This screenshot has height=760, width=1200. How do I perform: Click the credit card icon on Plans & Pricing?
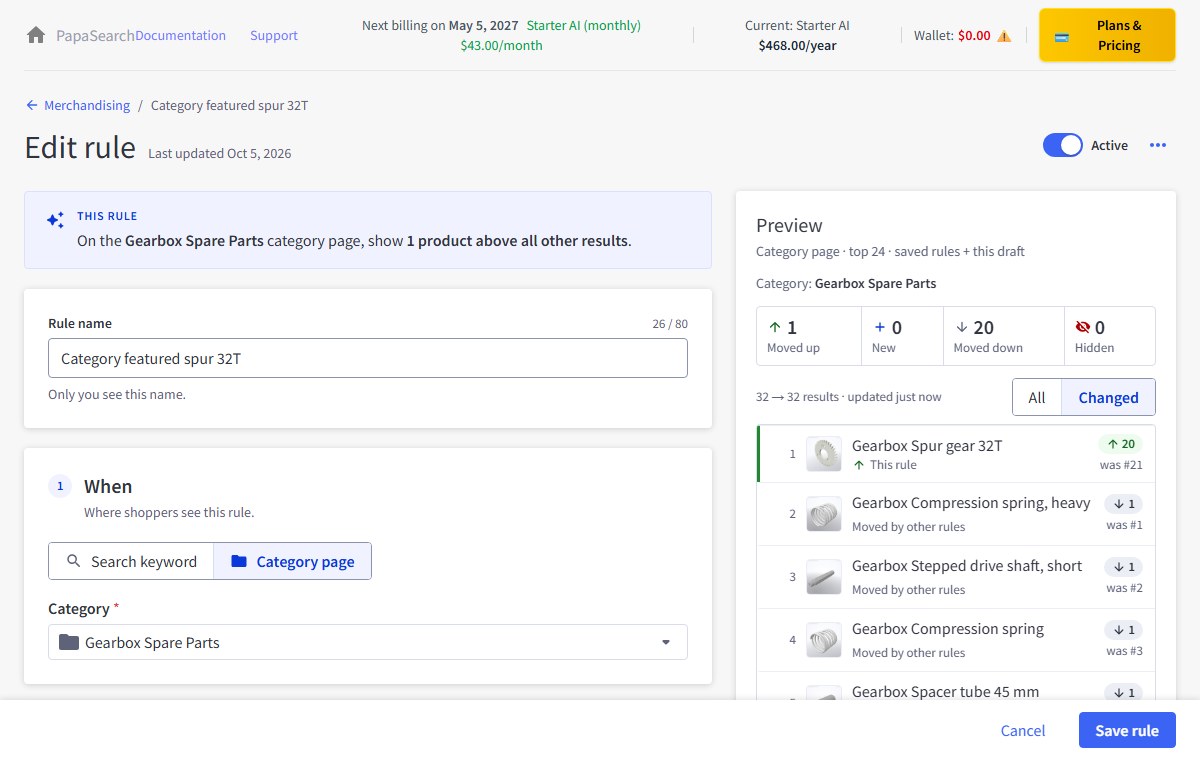1062,37
